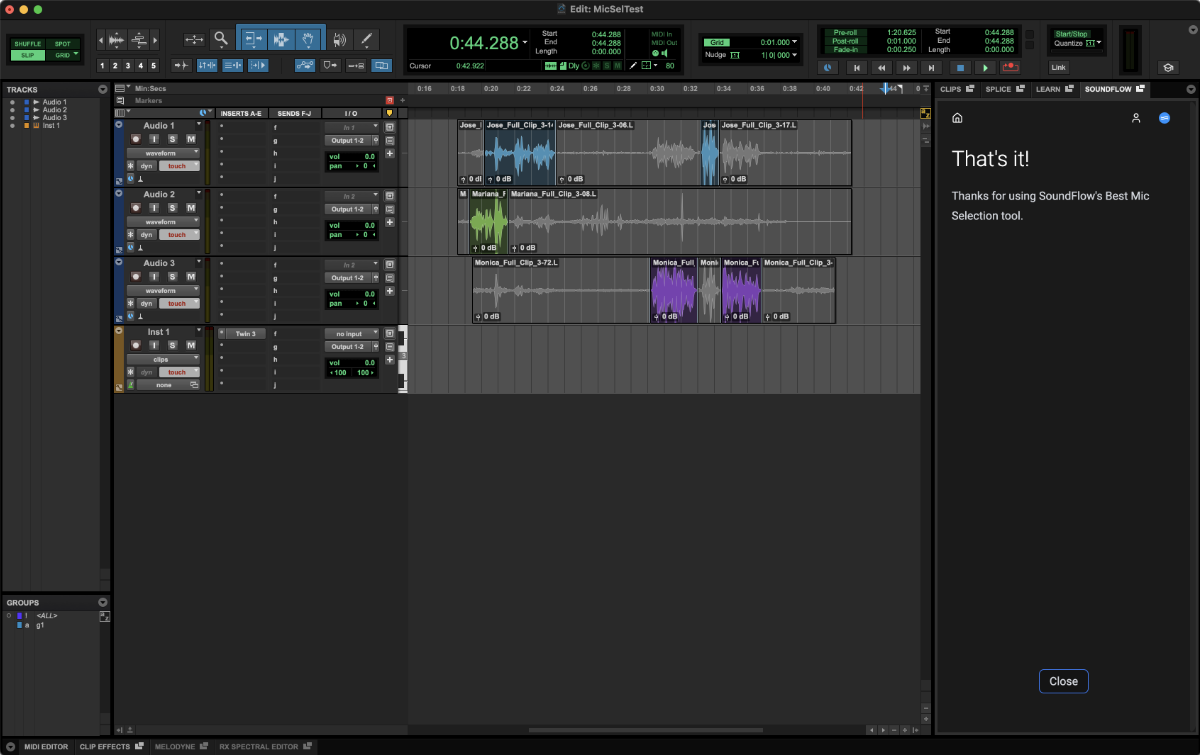
Task: Enable Spot edit mode
Action: coord(63,44)
